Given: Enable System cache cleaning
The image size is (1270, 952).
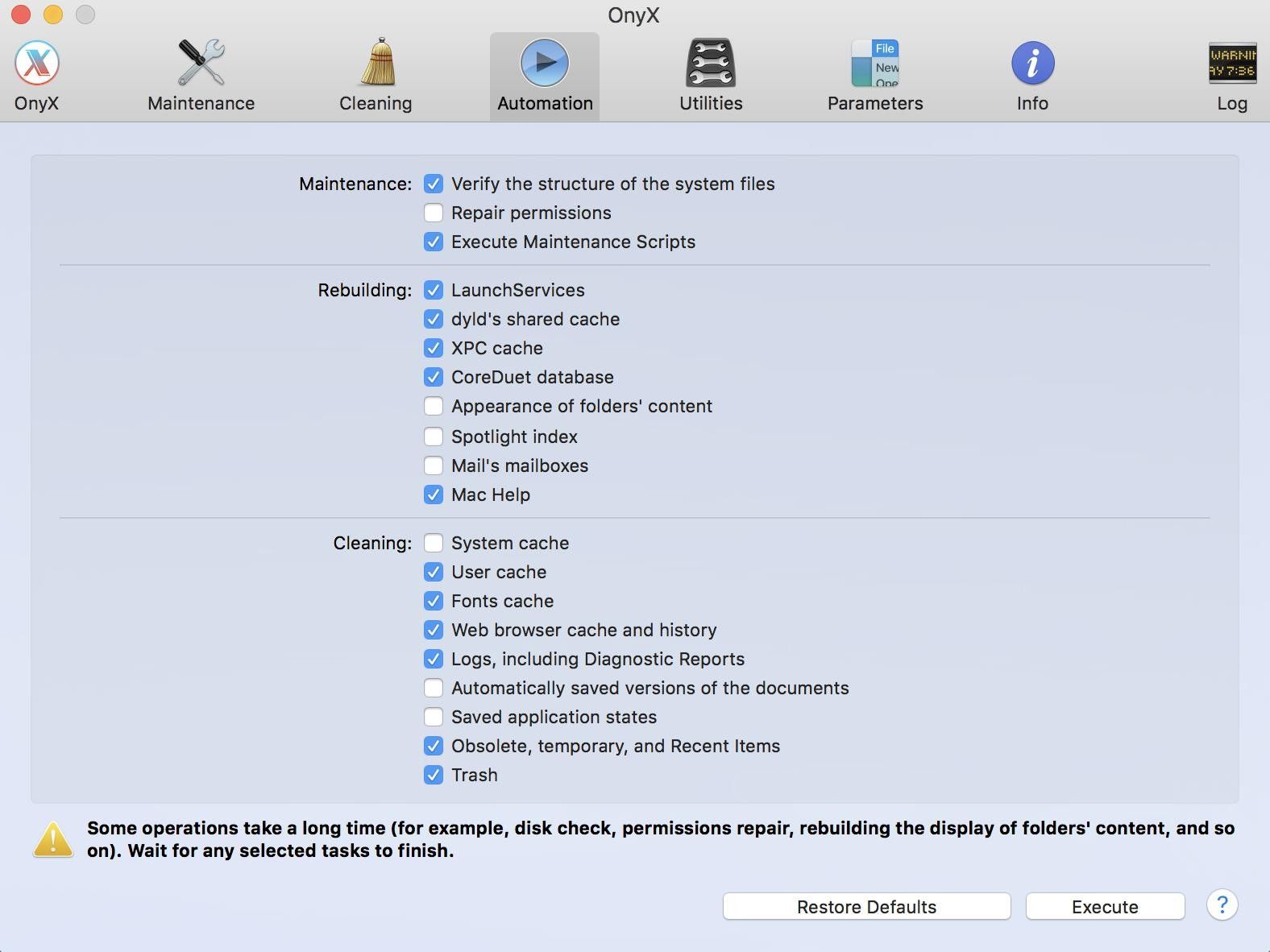Looking at the screenshot, I should (x=434, y=543).
